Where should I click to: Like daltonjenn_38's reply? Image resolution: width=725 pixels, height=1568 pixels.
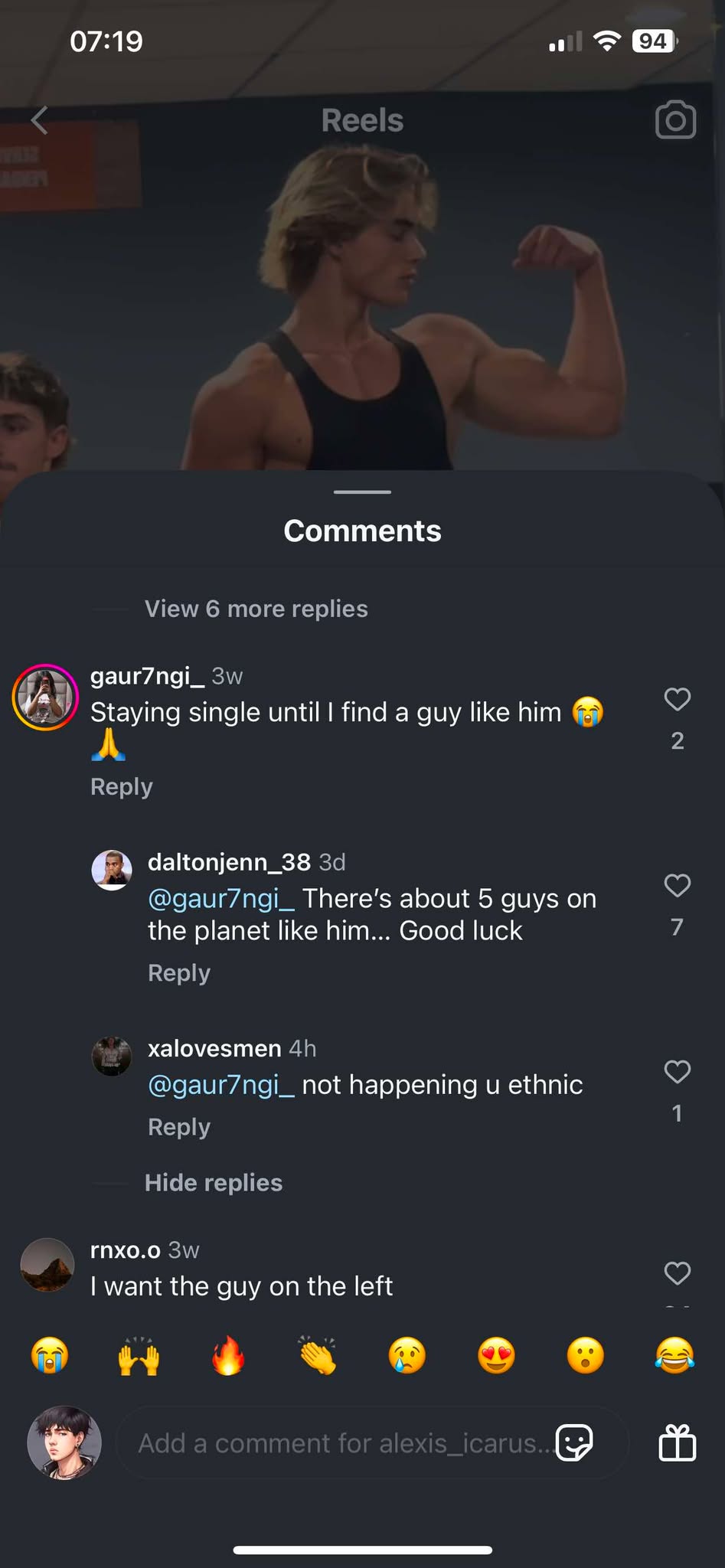click(x=677, y=886)
